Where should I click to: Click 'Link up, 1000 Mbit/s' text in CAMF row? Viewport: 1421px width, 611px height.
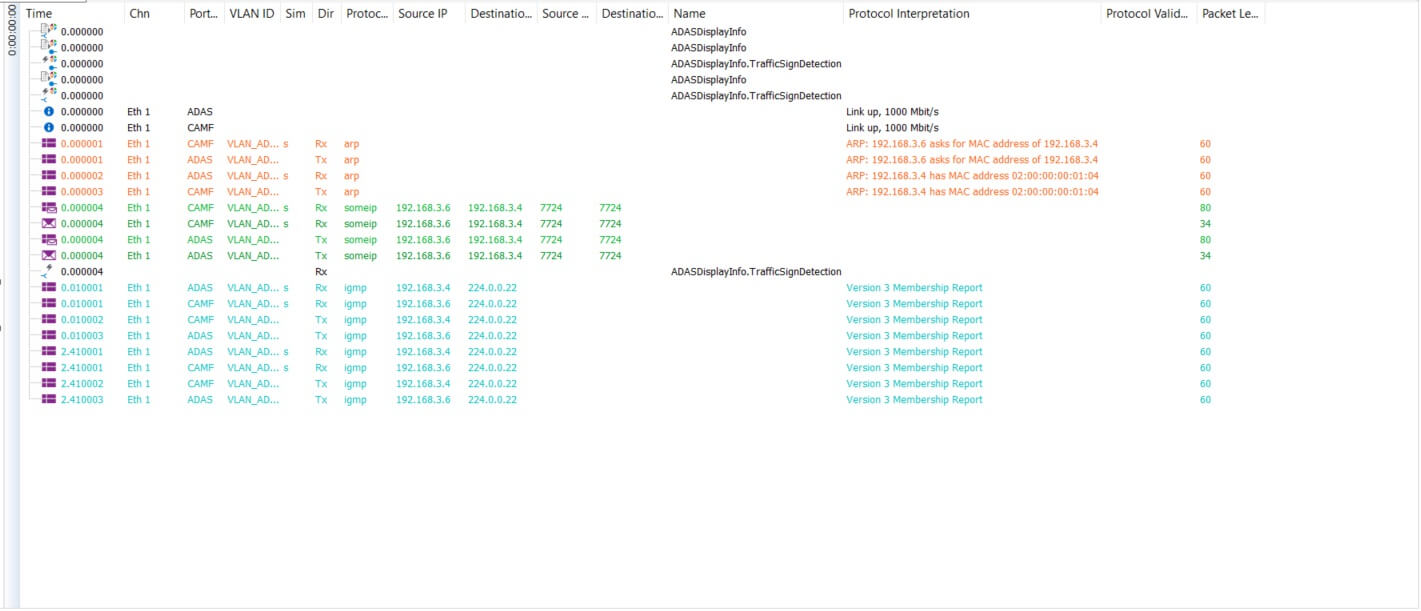point(892,128)
